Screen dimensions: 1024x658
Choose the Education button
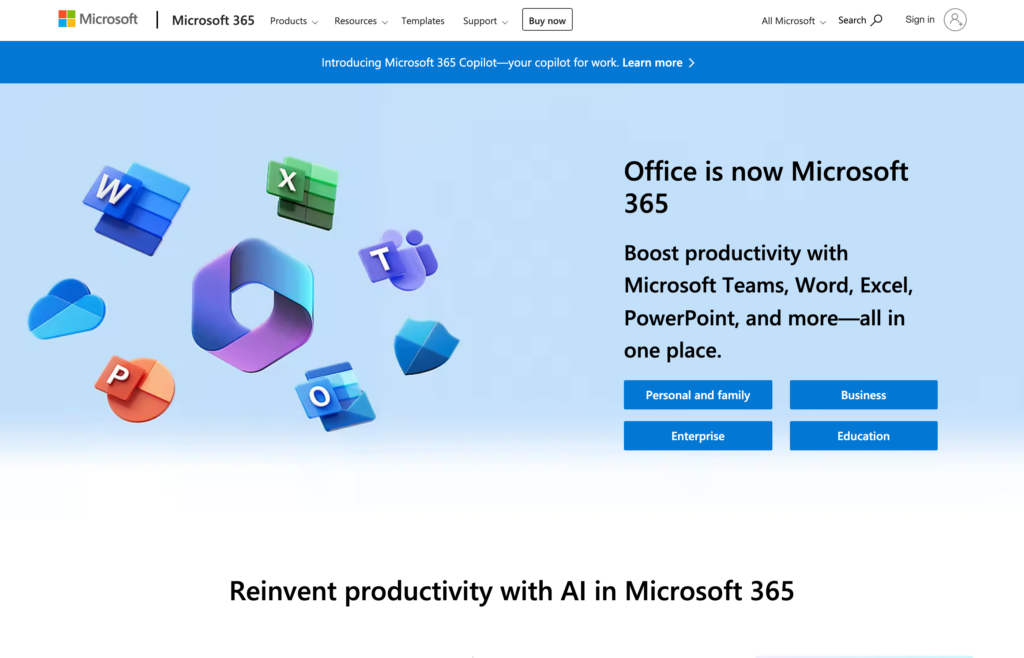863,435
